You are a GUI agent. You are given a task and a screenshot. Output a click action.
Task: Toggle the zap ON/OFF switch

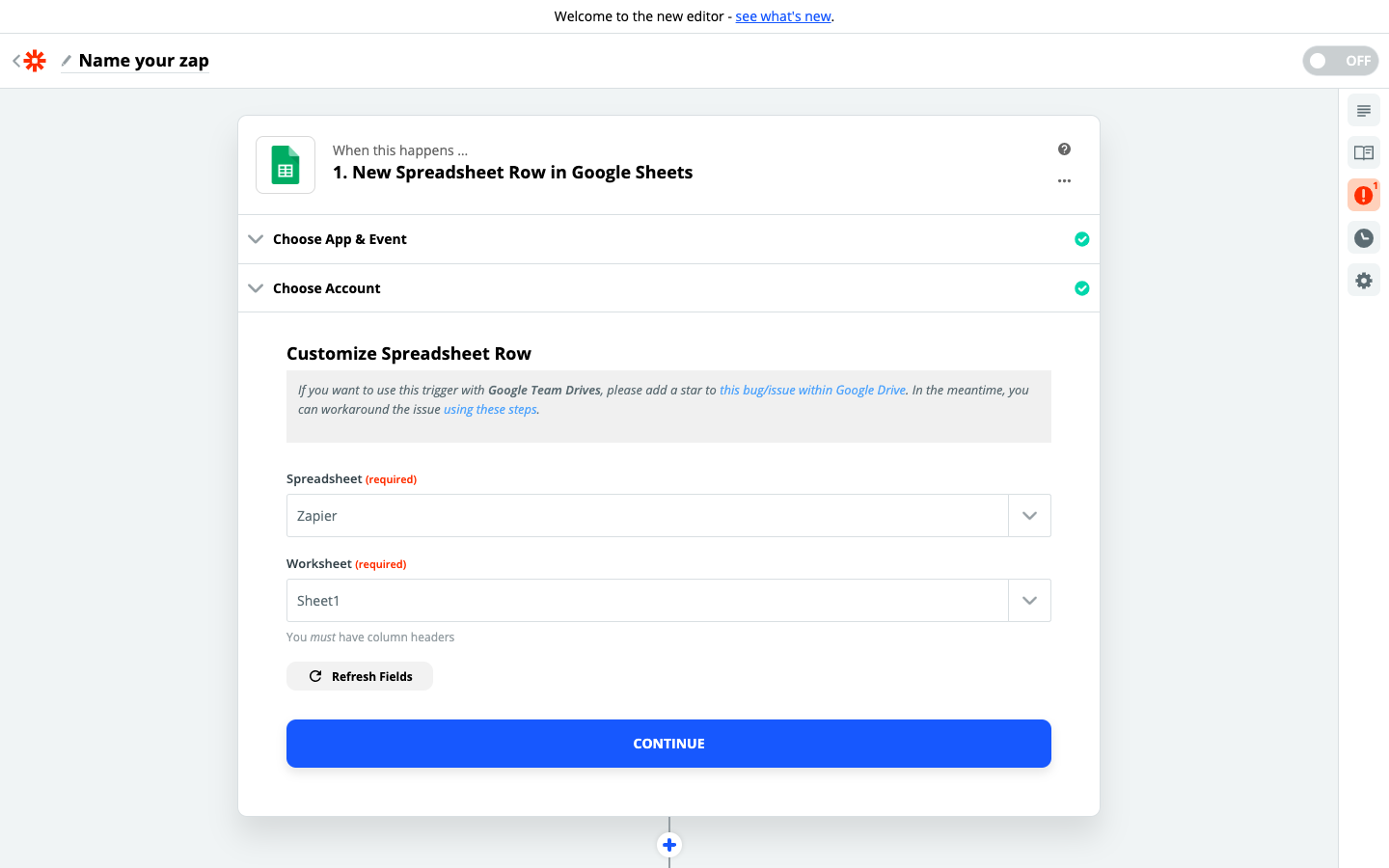pos(1340,61)
